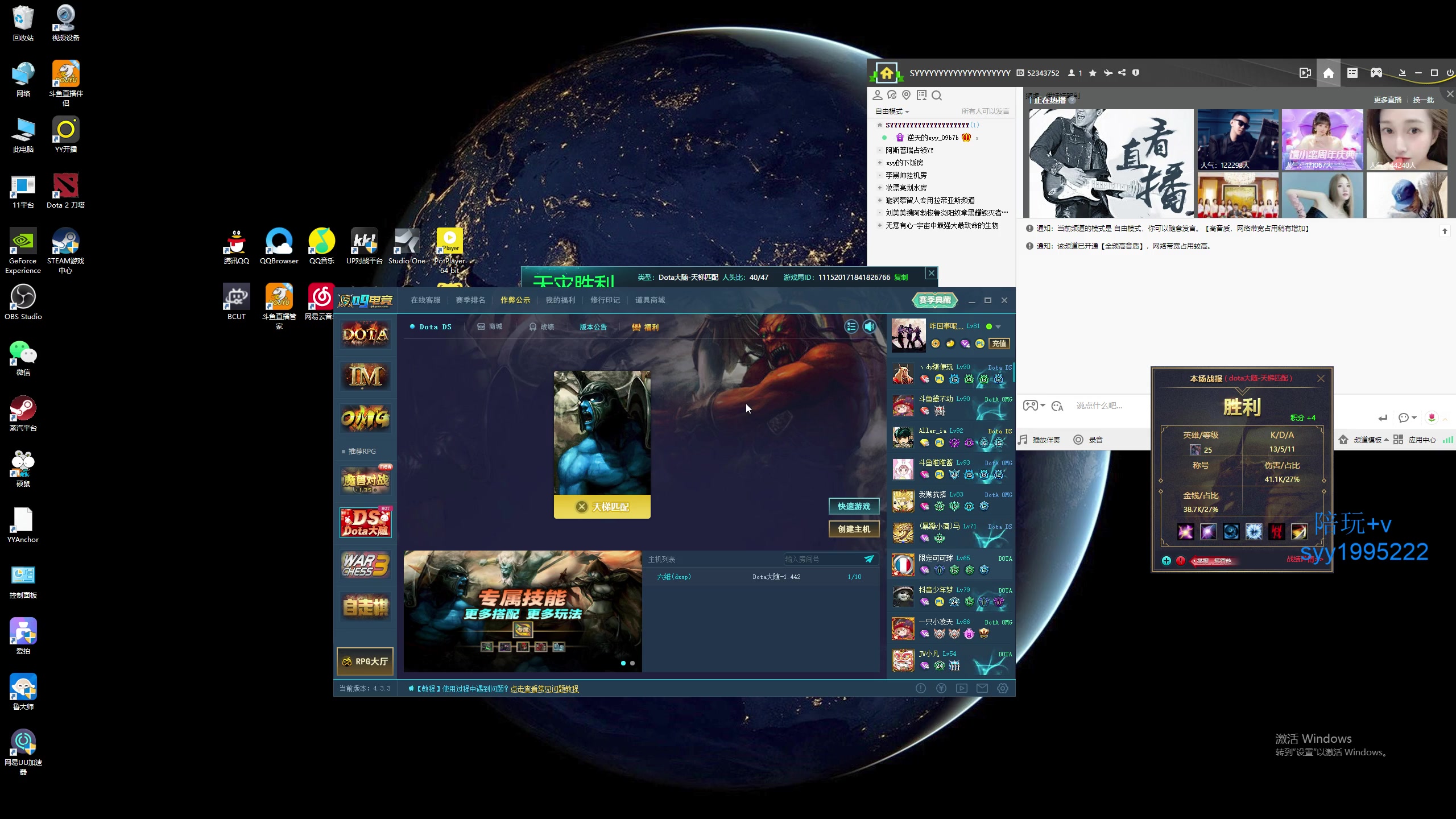
Task: Select the IM game mode icon
Action: click(365, 376)
